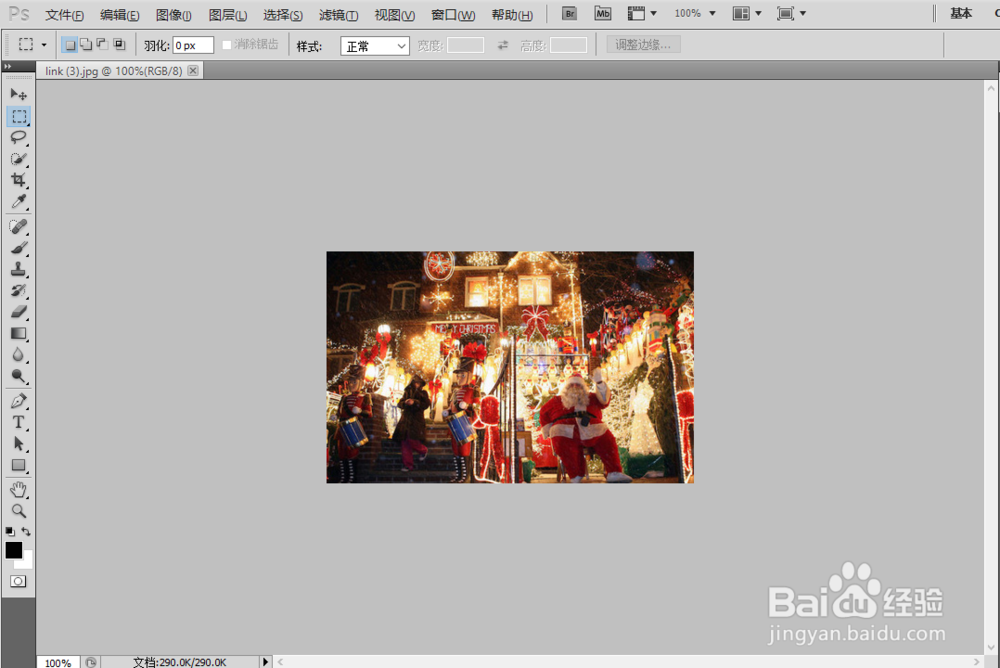The height and width of the screenshot is (668, 1000).
Task: Select the Eyedropper tool
Action: pos(18,202)
